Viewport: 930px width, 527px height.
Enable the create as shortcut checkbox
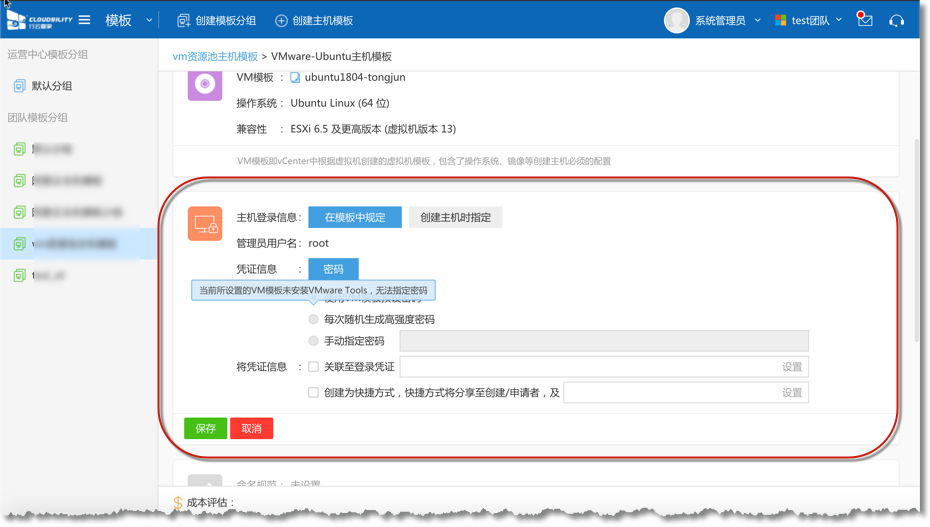pos(314,393)
